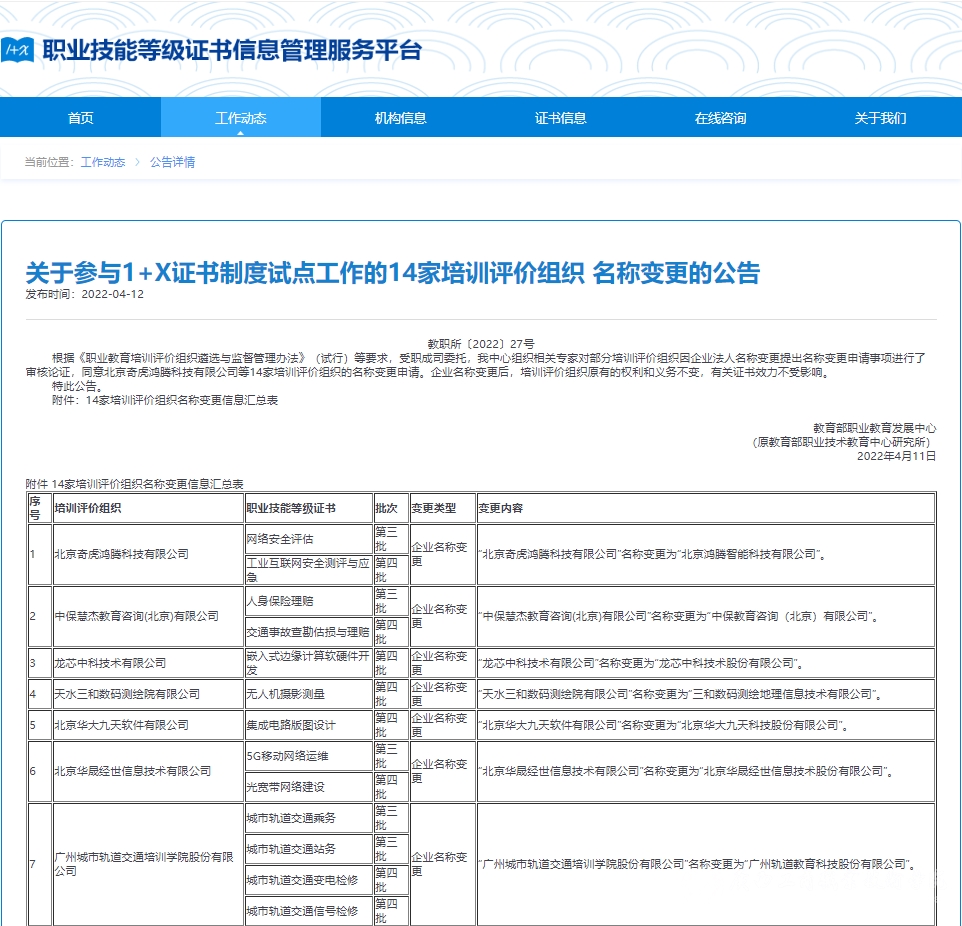The image size is (962, 926).
Task: Click the 嵌入式边缘计算软硬件开发 cell
Action: [x=309, y=663]
